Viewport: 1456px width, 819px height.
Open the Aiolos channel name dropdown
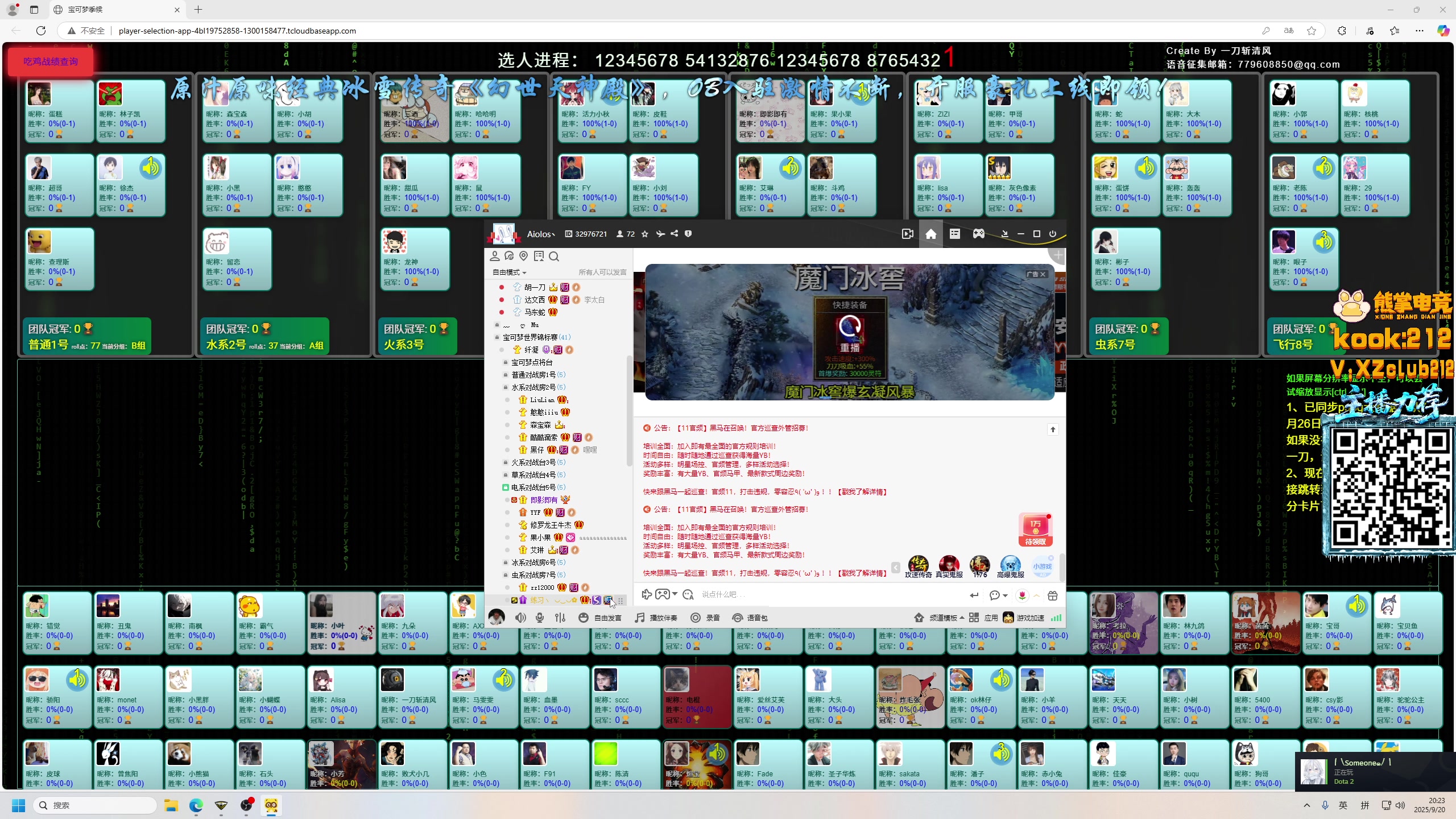coord(541,234)
